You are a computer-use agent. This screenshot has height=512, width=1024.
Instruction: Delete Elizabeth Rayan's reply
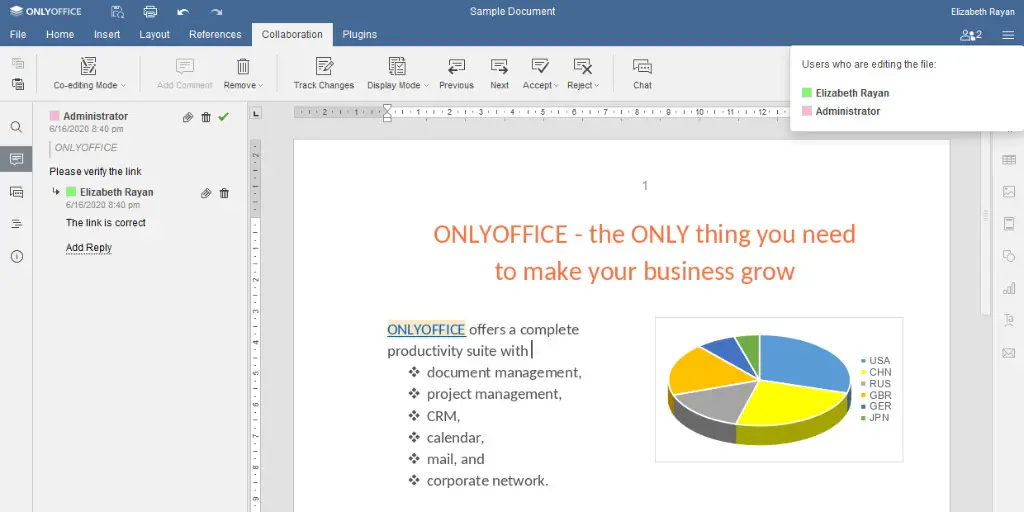coord(224,193)
